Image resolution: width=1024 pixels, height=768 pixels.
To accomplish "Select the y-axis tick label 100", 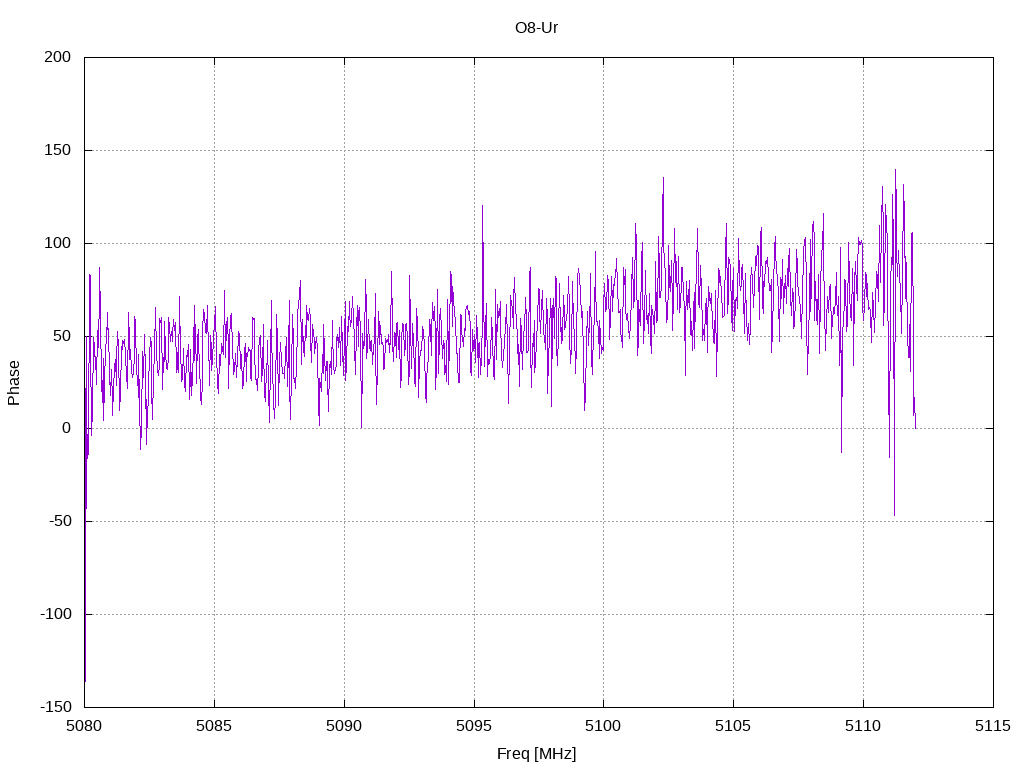I will click(x=57, y=243).
